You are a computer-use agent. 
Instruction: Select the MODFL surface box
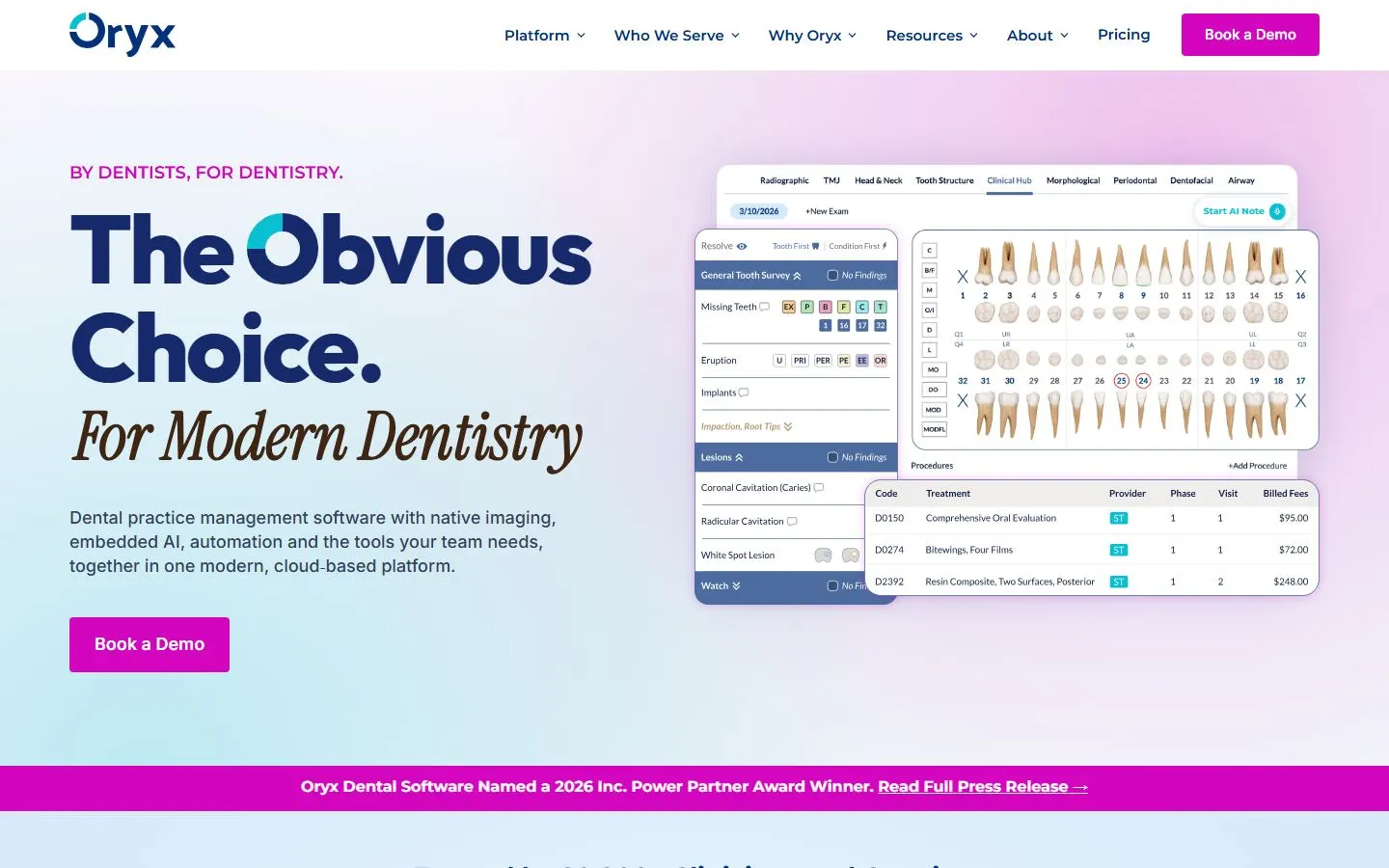[x=934, y=429]
